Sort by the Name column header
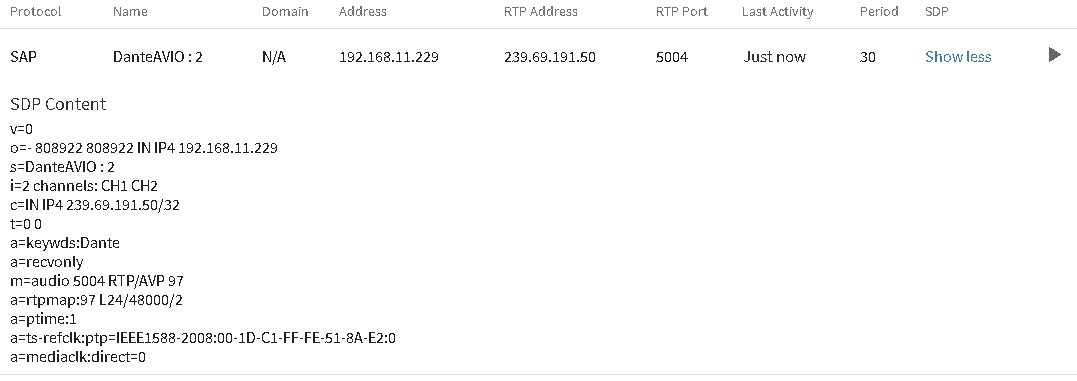This screenshot has width=1077, height=381. tap(130, 12)
